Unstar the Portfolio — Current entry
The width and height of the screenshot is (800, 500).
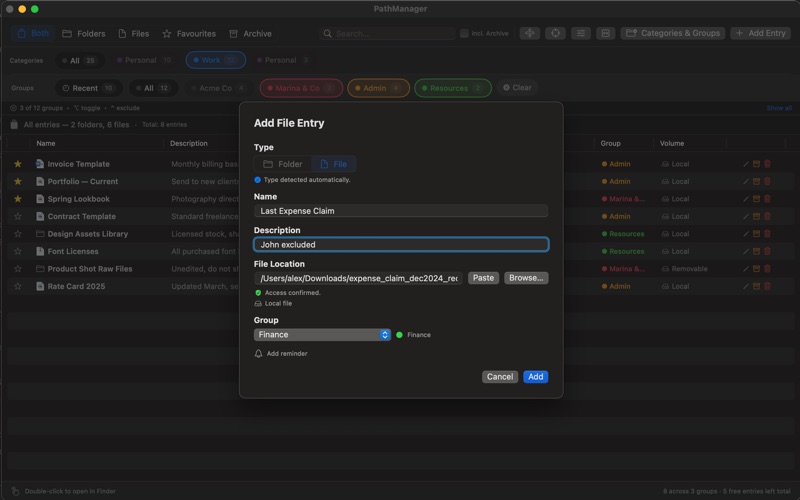pyautogui.click(x=18, y=181)
